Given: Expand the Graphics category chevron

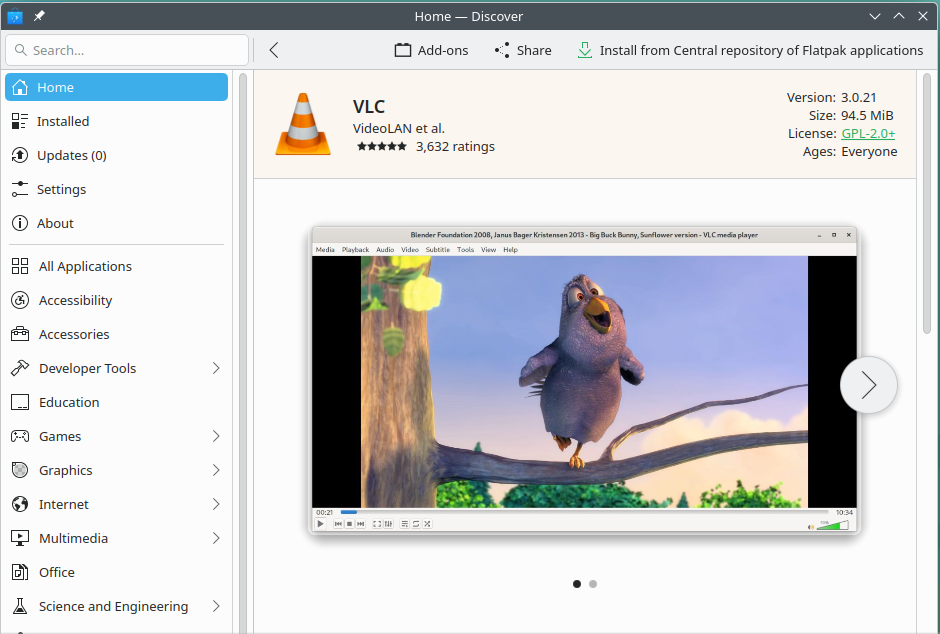Looking at the screenshot, I should (216, 470).
